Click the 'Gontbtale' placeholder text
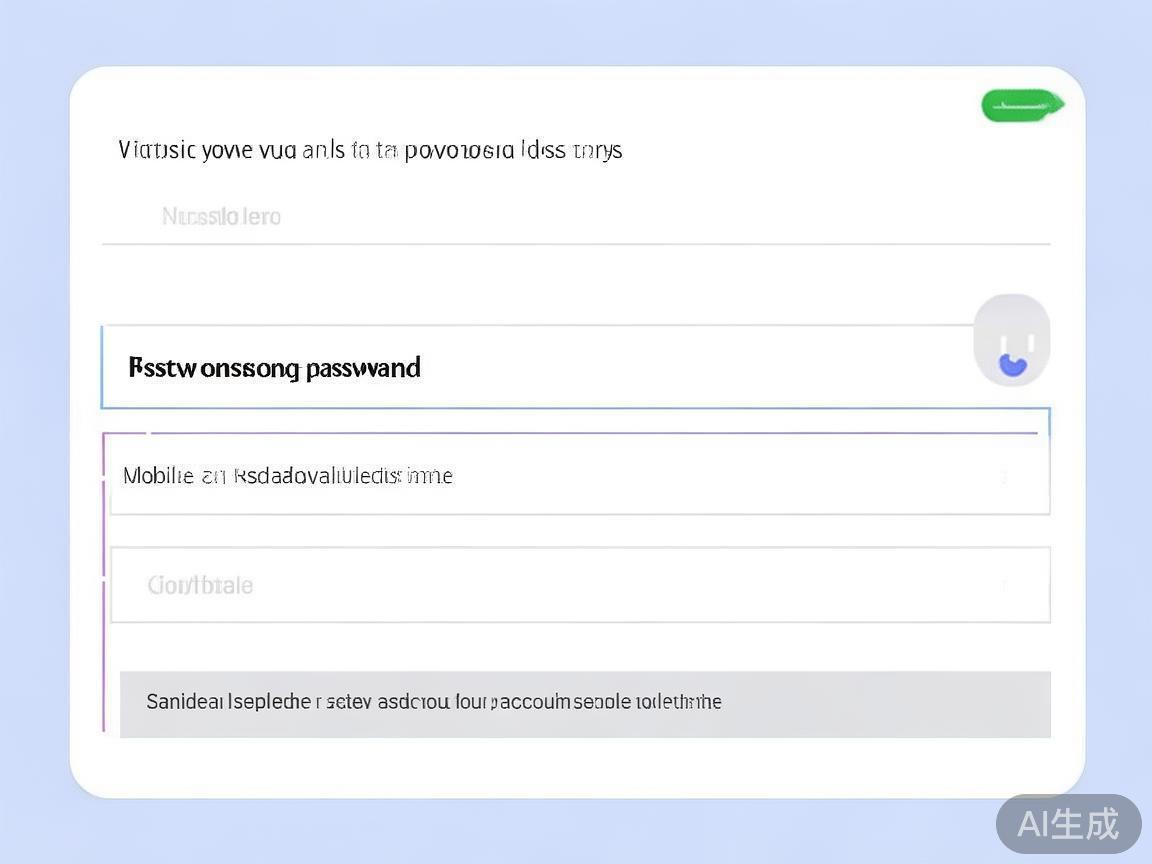Image resolution: width=1152 pixels, height=864 pixels. pyautogui.click(x=200, y=585)
